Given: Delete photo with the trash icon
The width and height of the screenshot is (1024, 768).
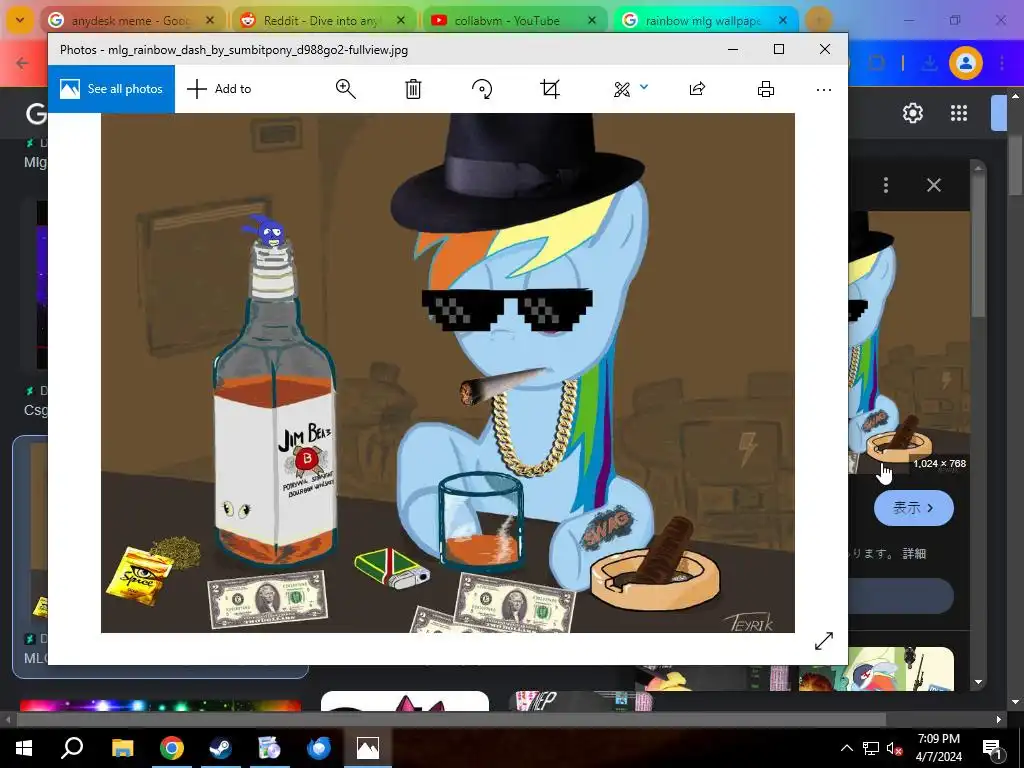Looking at the screenshot, I should (413, 89).
